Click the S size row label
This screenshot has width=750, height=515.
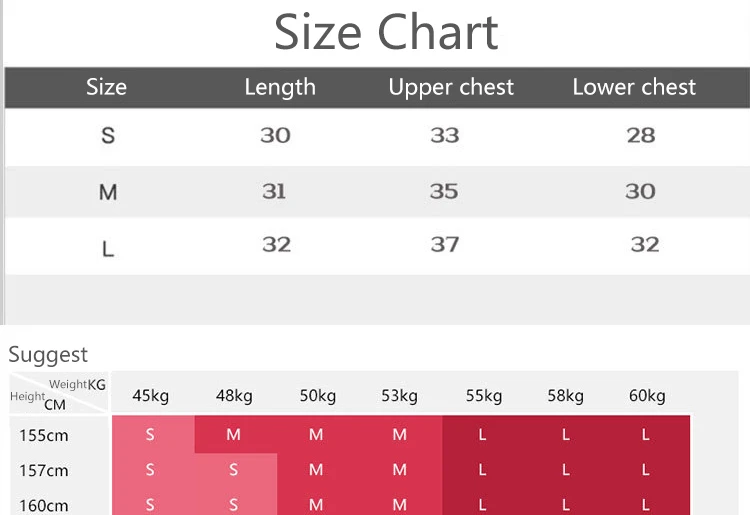[x=108, y=136]
